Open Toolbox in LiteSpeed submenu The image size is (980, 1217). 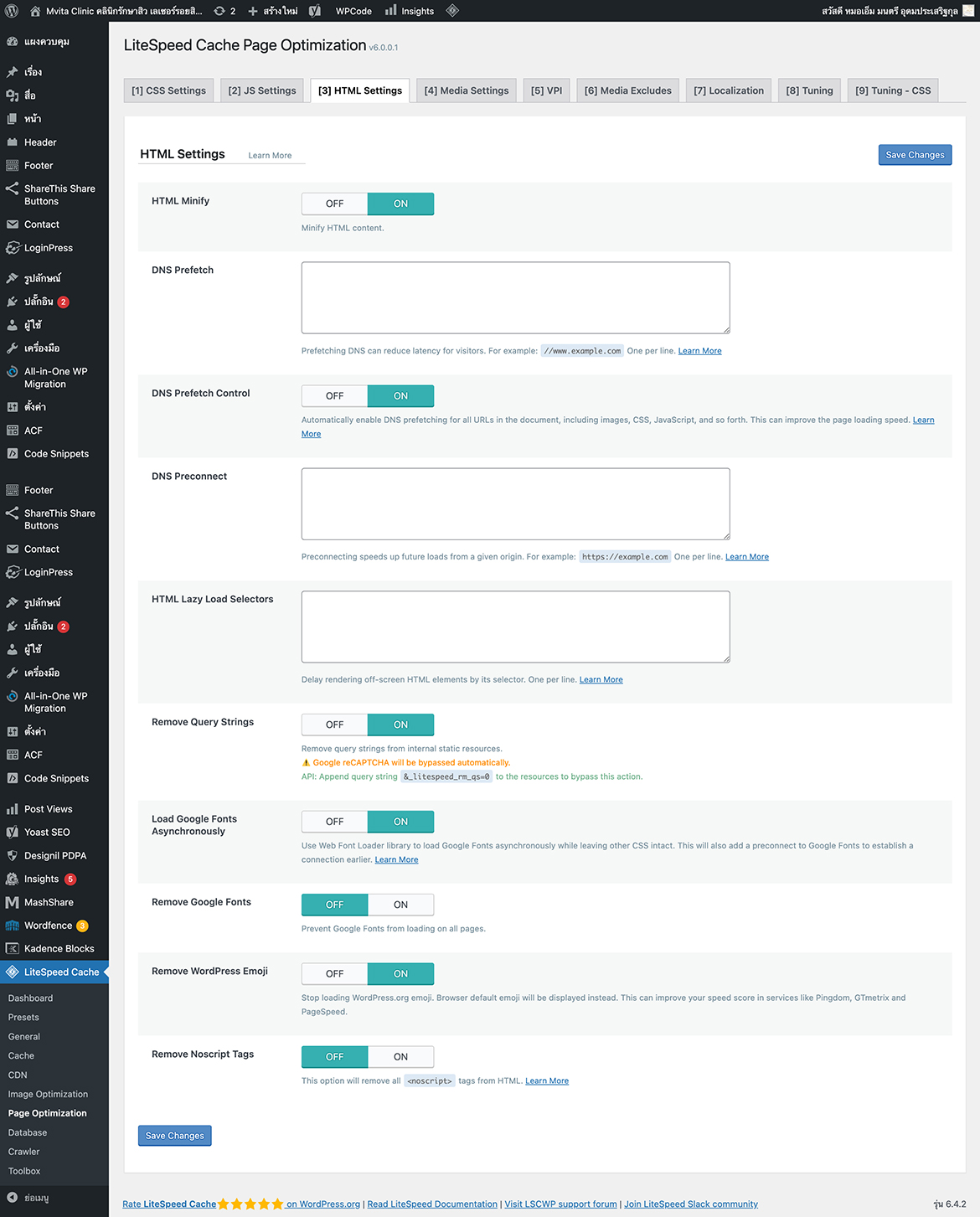24,1172
